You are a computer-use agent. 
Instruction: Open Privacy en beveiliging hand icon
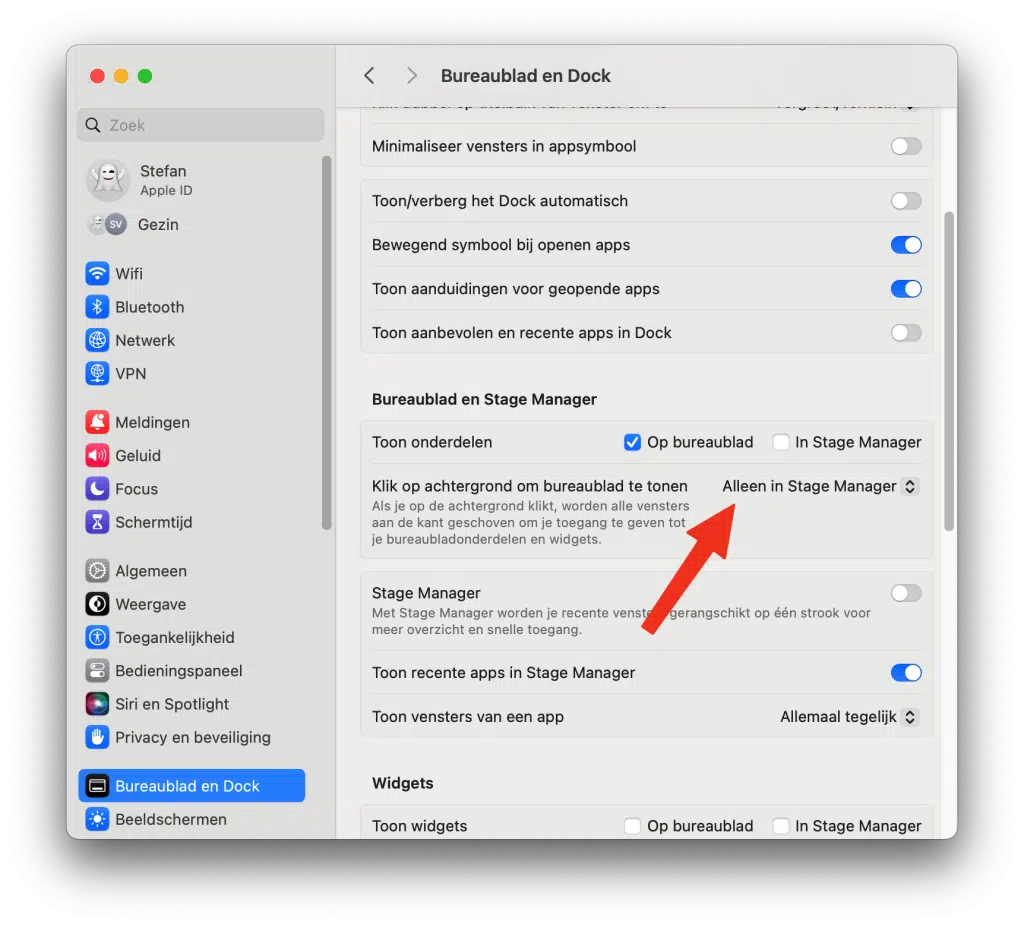97,738
